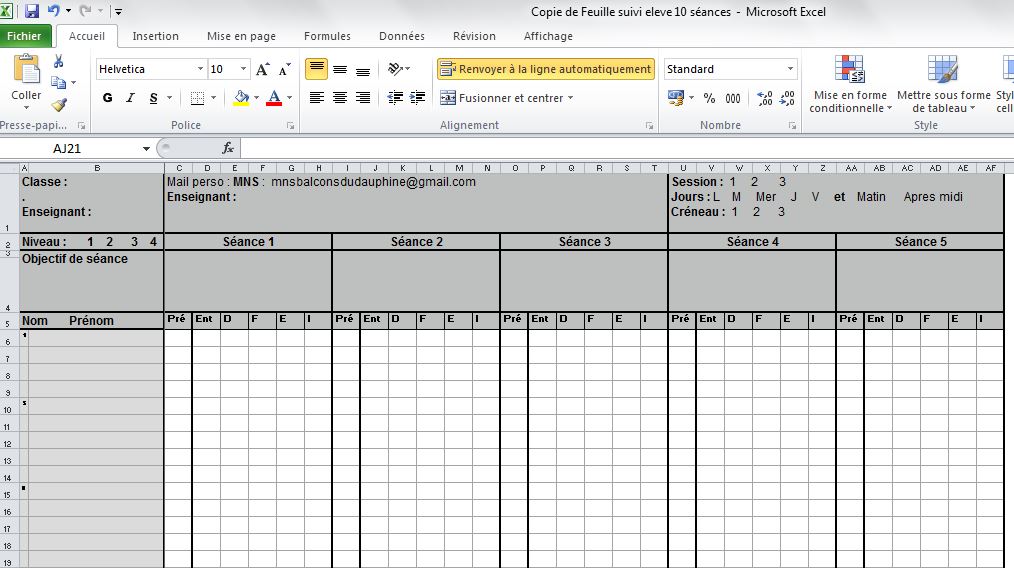Click the center horizontal alignment icon
The image size is (1014, 568).
coord(340,98)
